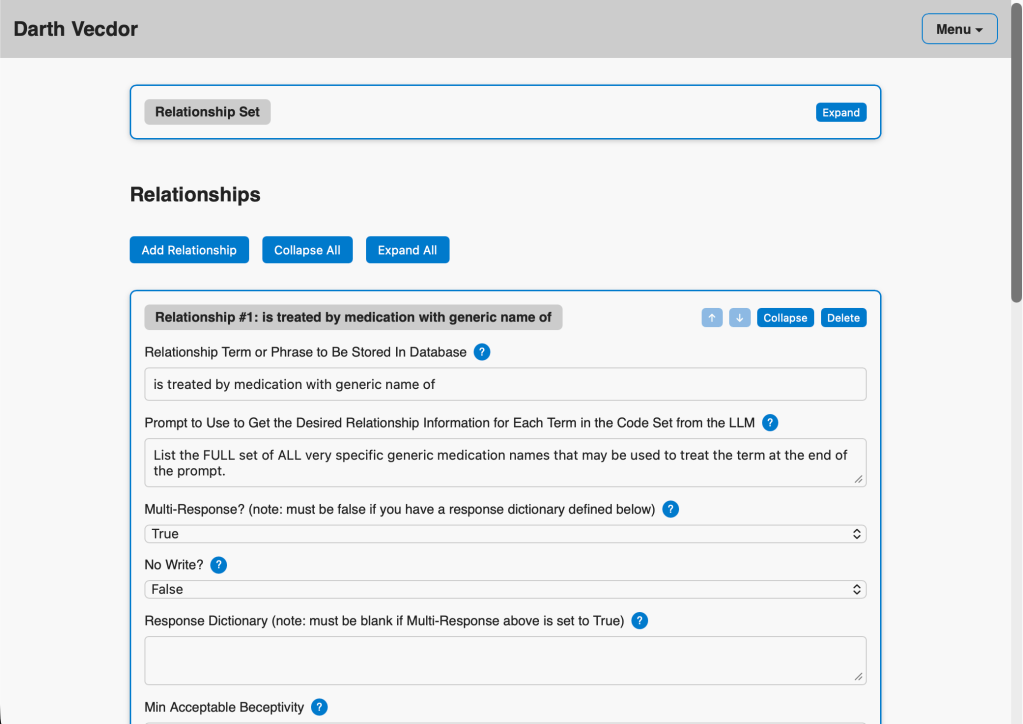Screen dimensions: 1023x724
Task: Open the Multi-Response True dropdown
Action: click(x=505, y=534)
